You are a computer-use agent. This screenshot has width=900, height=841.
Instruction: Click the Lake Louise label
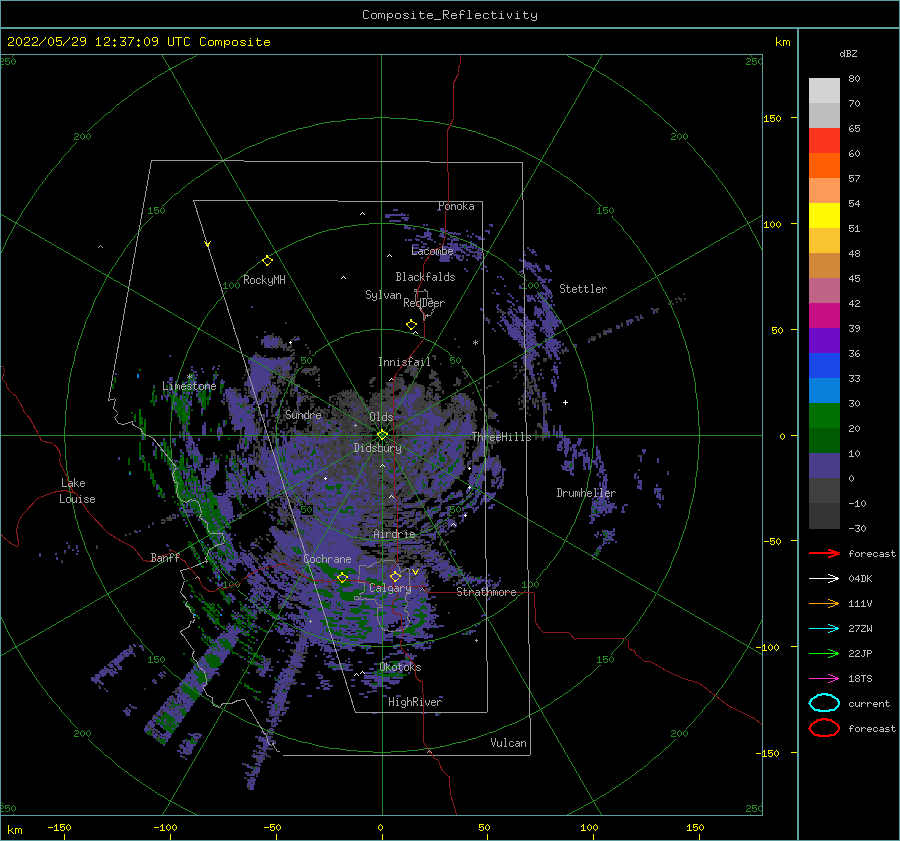click(77, 491)
